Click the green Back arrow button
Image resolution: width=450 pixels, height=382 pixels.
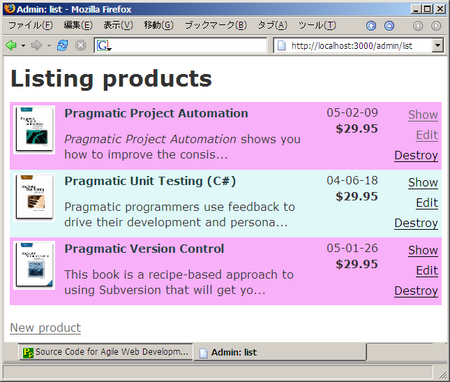point(11,45)
